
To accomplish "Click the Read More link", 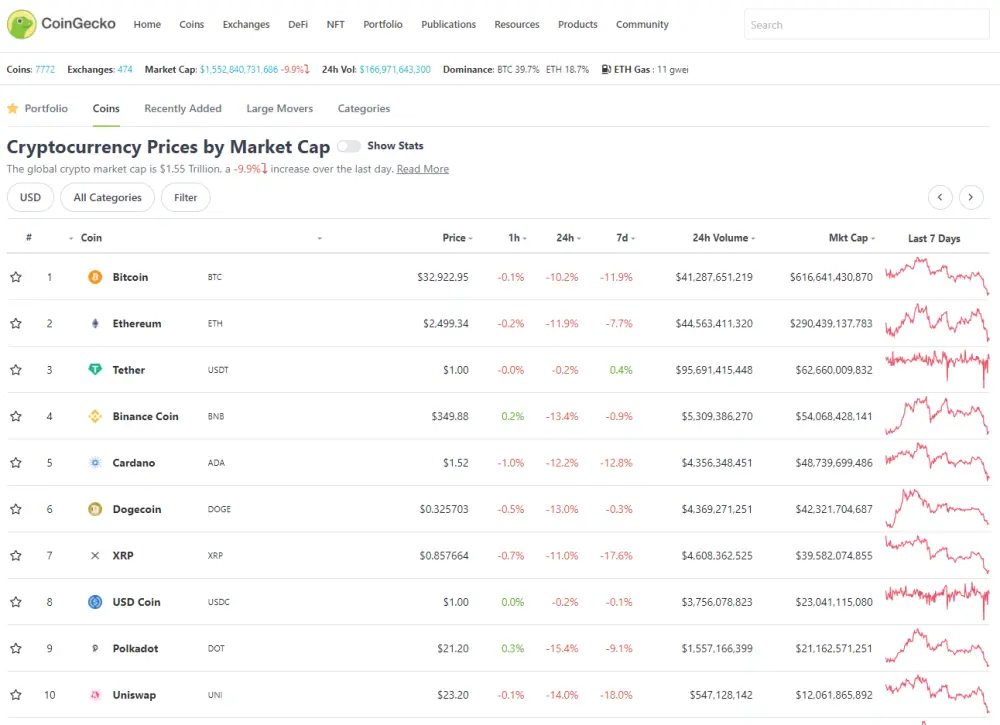I will (423, 169).
